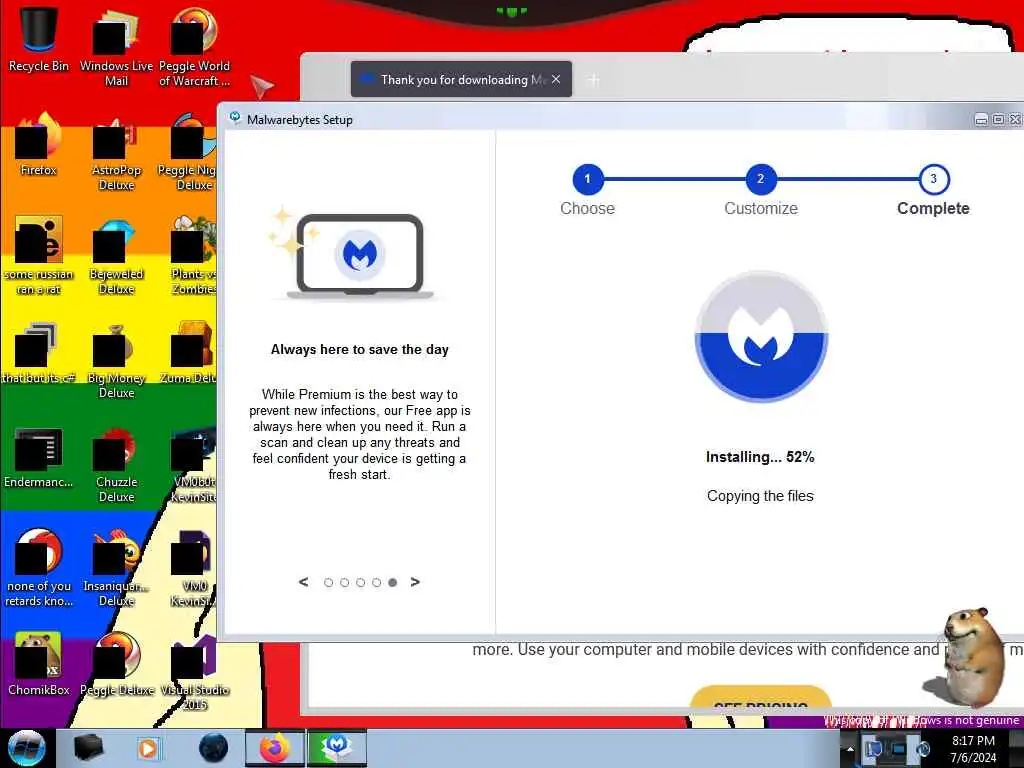Open the Recycle Bin desktop icon
The height and width of the screenshot is (768, 1024).
39,39
